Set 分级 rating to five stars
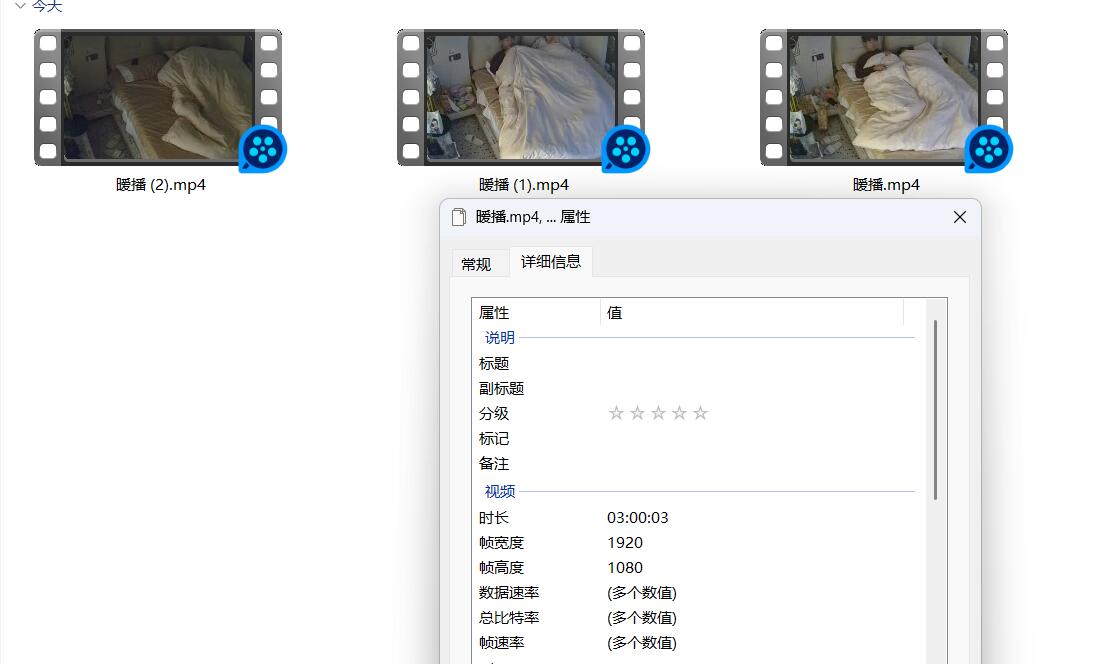 700,413
